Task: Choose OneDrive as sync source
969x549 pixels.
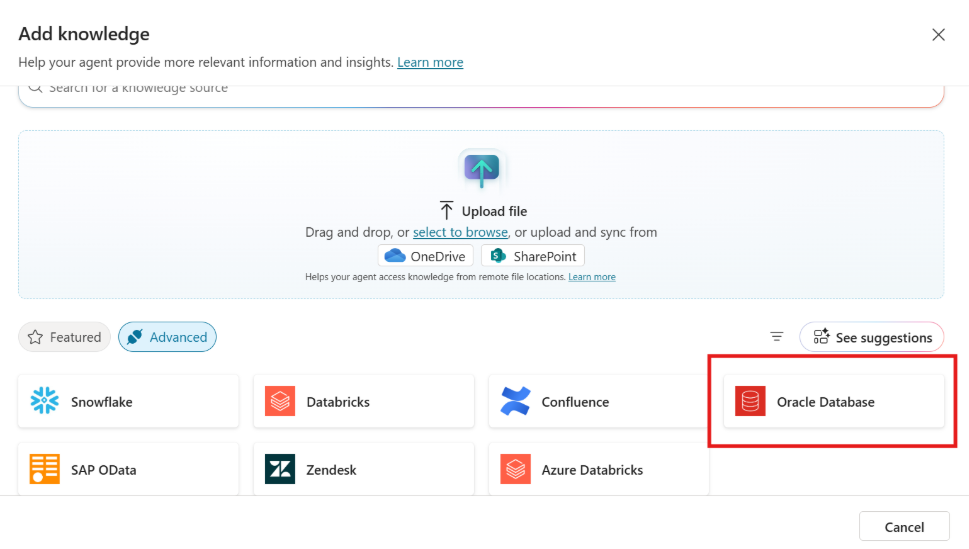Action: tap(426, 256)
